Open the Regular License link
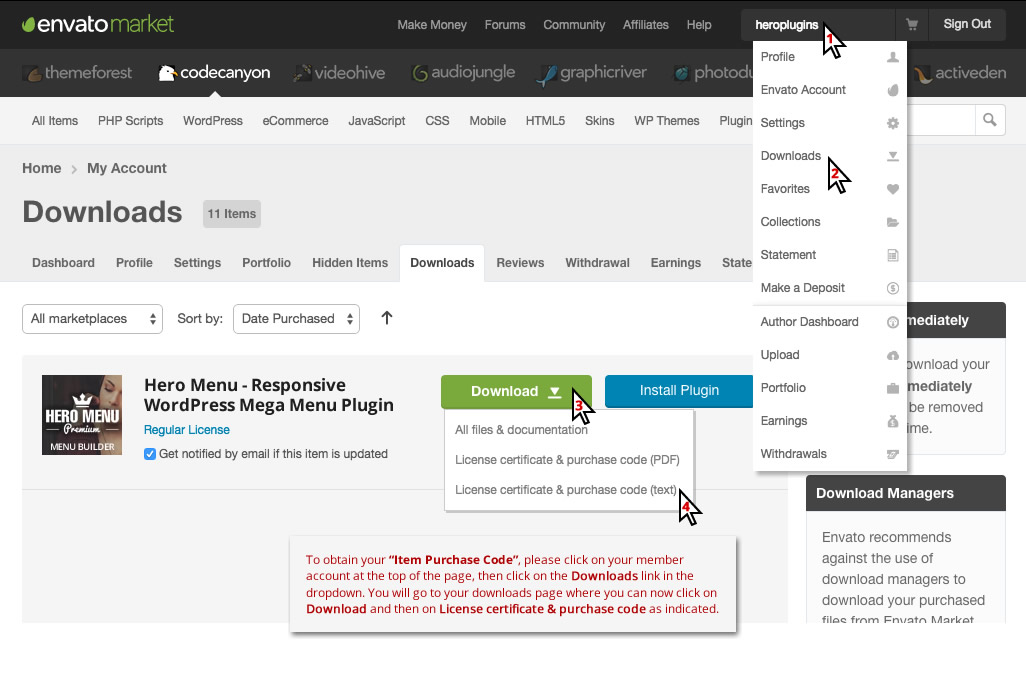The image size is (1026, 673). click(x=187, y=430)
